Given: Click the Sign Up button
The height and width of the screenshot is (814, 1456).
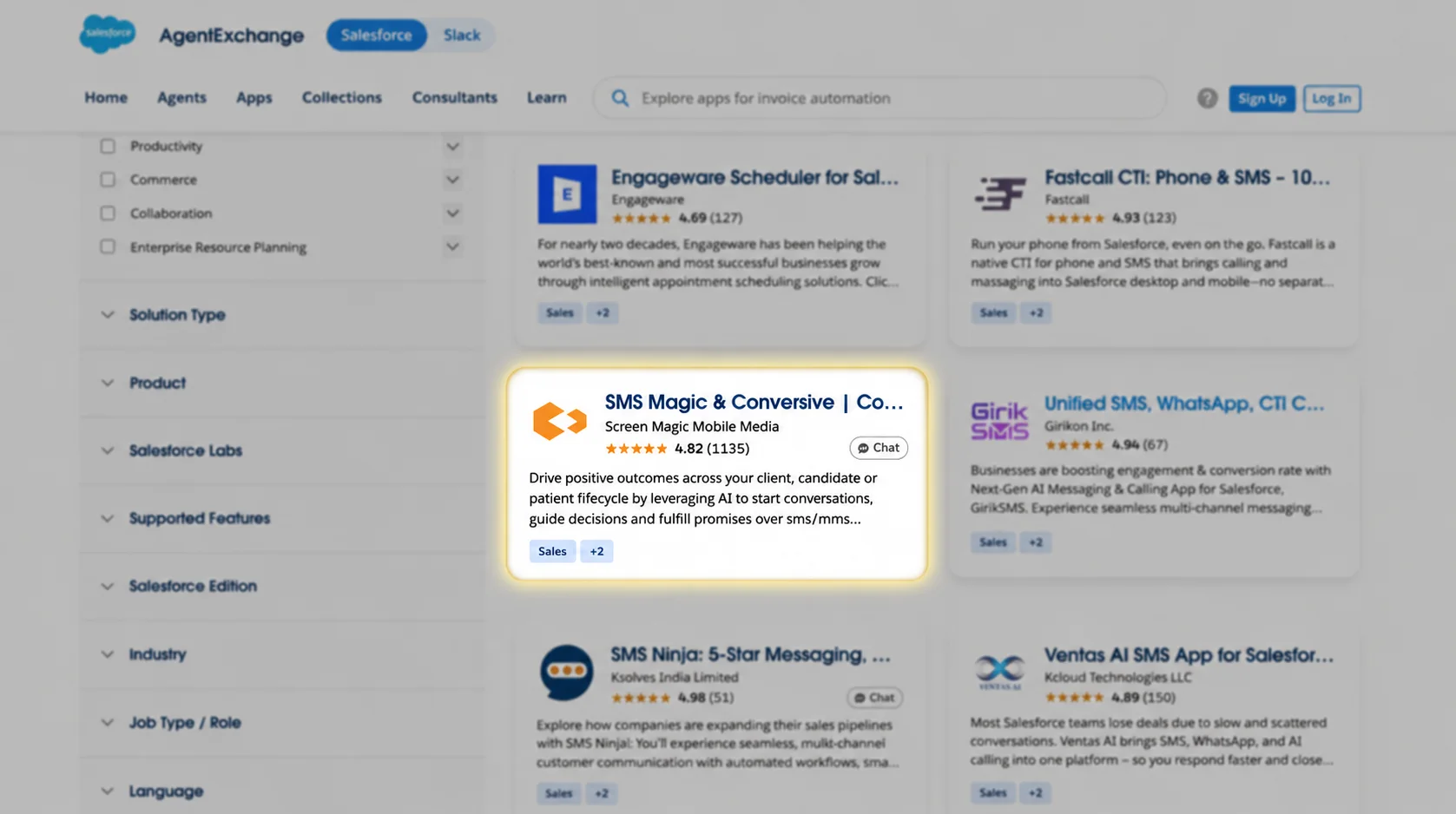Looking at the screenshot, I should tap(1262, 98).
